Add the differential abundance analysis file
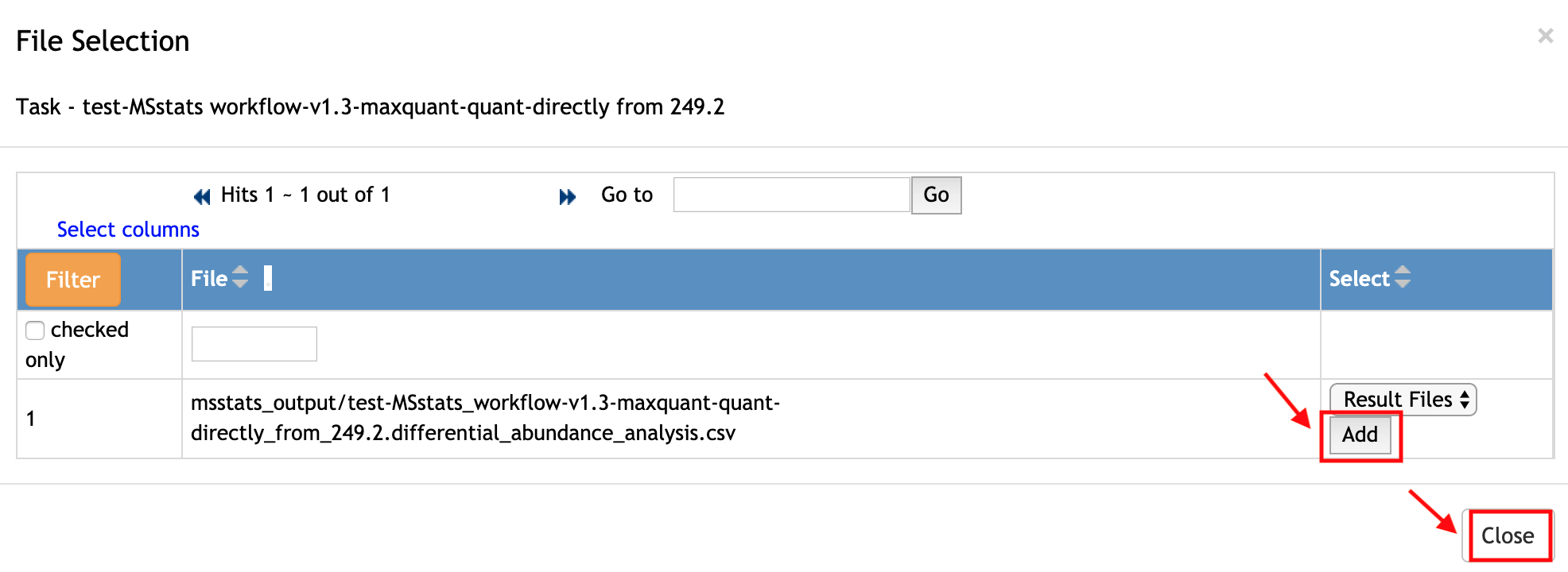The height and width of the screenshot is (572, 1568). click(x=1360, y=435)
